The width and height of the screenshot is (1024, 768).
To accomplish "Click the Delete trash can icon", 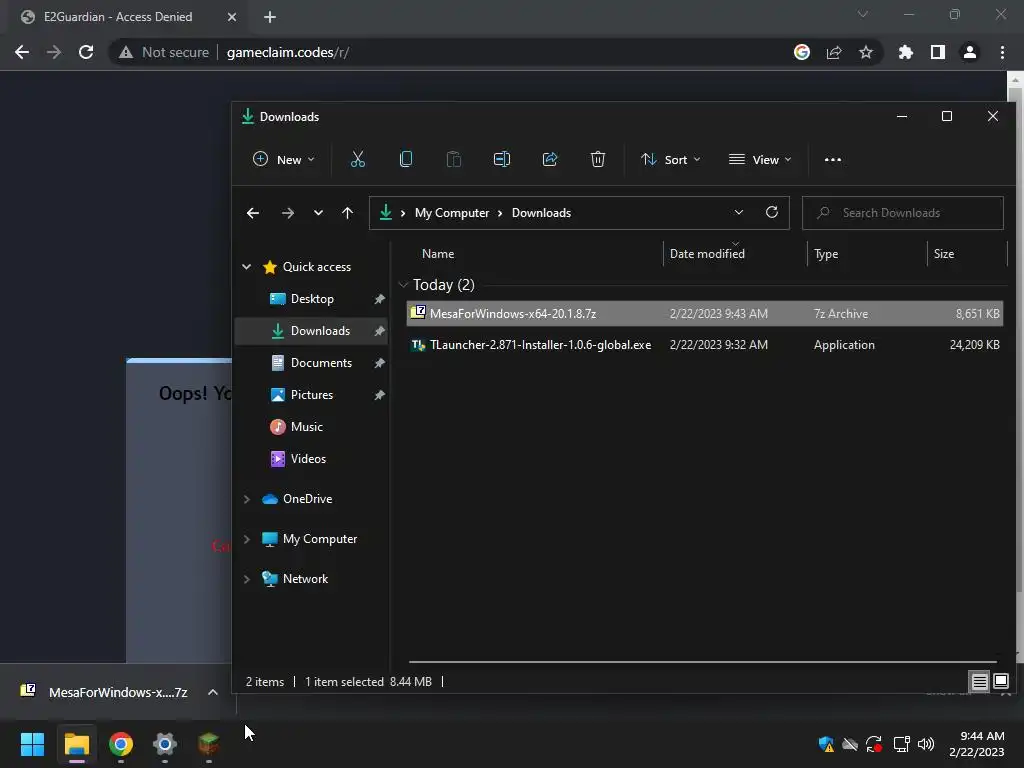I will [598, 159].
